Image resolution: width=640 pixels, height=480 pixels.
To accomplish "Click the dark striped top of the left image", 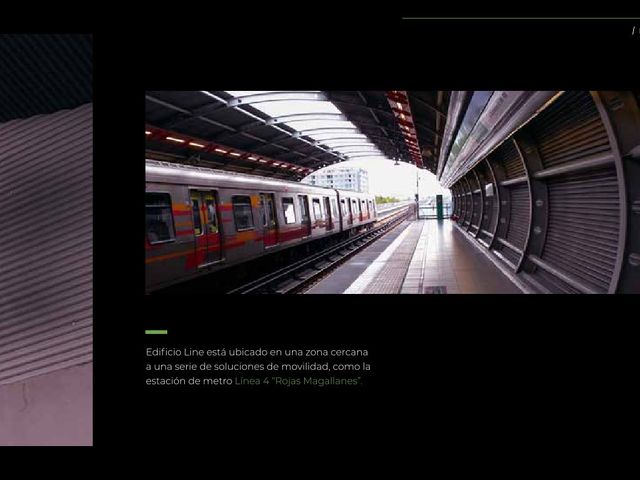I will point(46,76).
